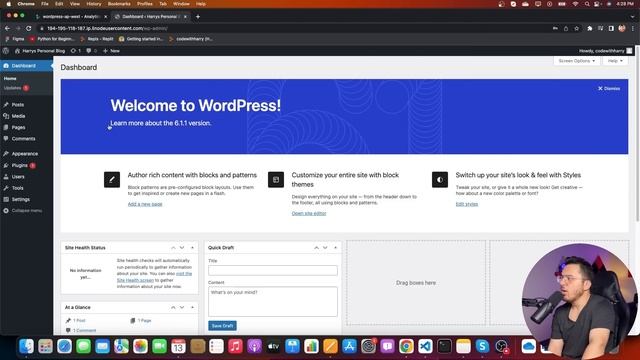The width and height of the screenshot is (640, 360).
Task: Click + New in admin bar
Action: [x=111, y=51]
